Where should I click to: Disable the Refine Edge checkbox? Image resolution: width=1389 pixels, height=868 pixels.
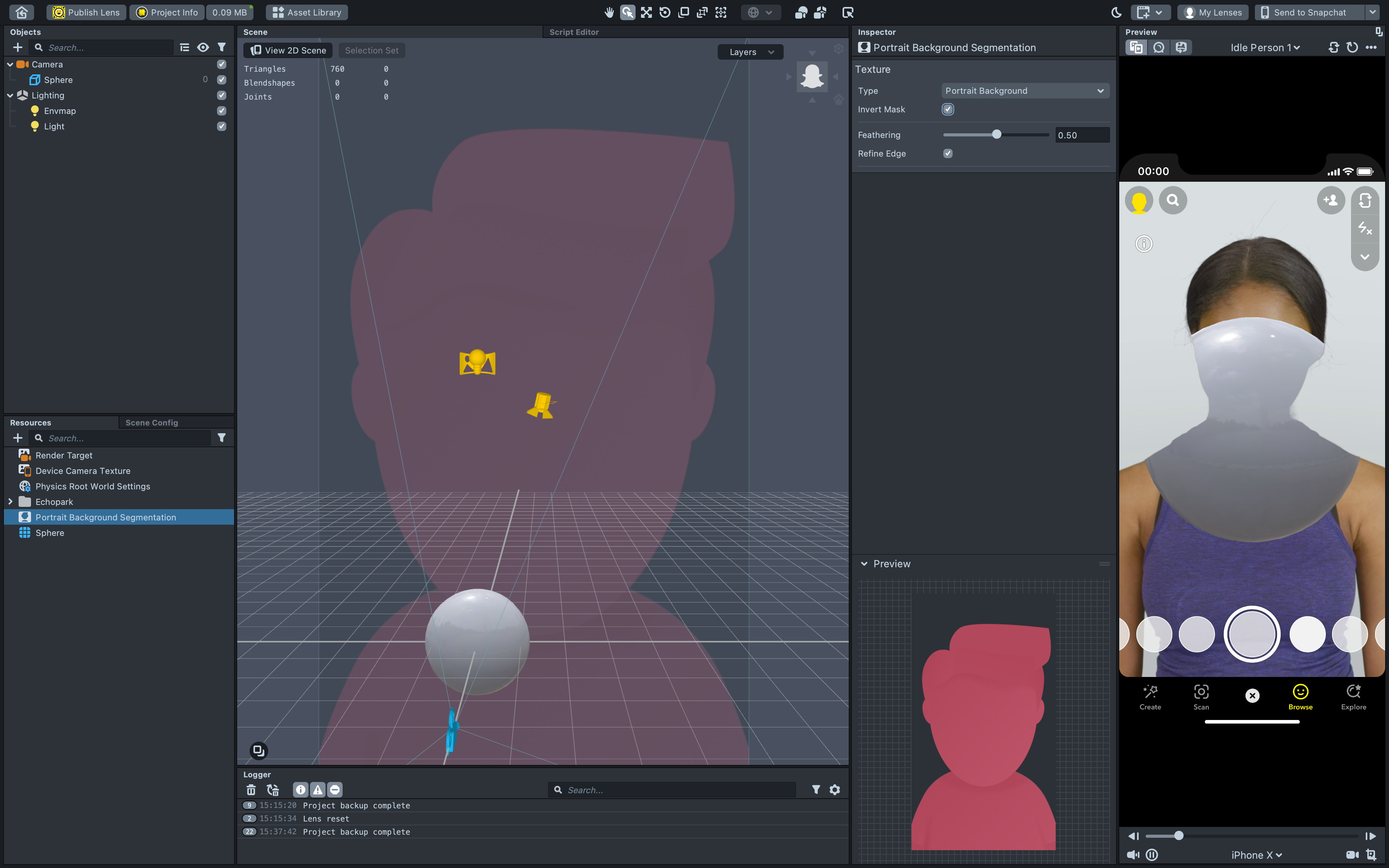coord(948,153)
